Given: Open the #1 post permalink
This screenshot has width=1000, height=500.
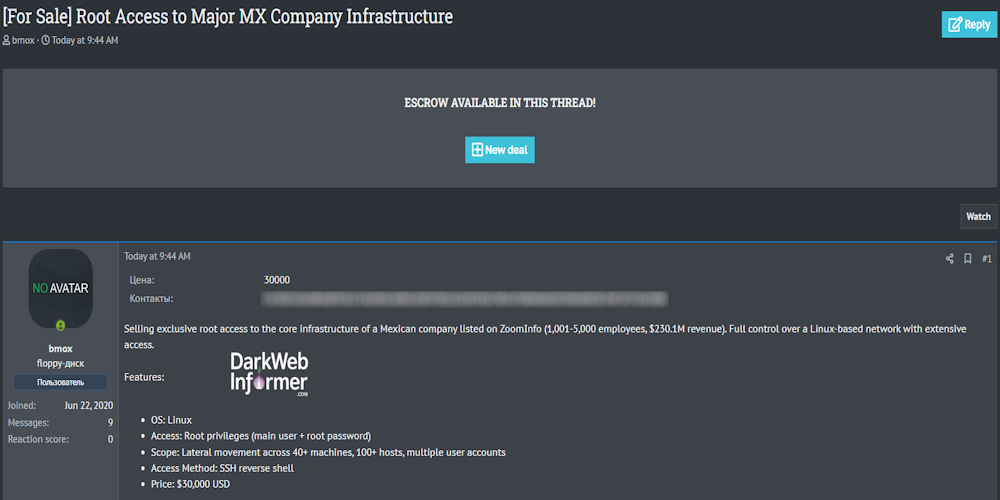Looking at the screenshot, I should click(x=986, y=259).
